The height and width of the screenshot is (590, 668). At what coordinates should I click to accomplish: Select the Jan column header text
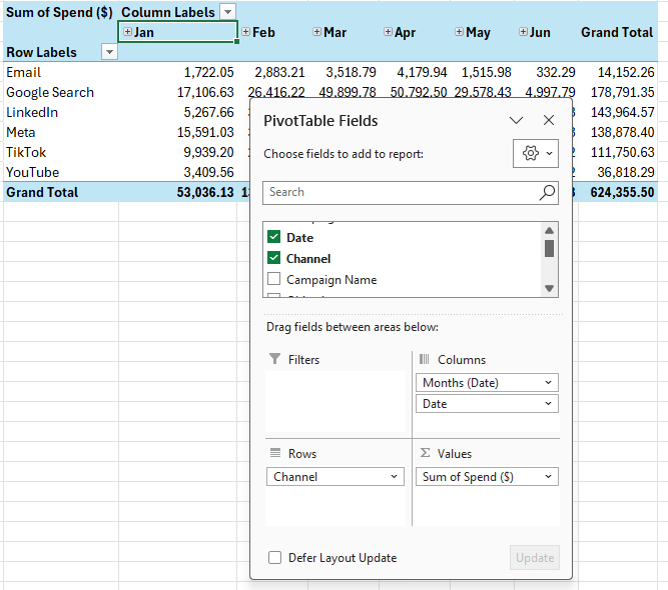144,32
